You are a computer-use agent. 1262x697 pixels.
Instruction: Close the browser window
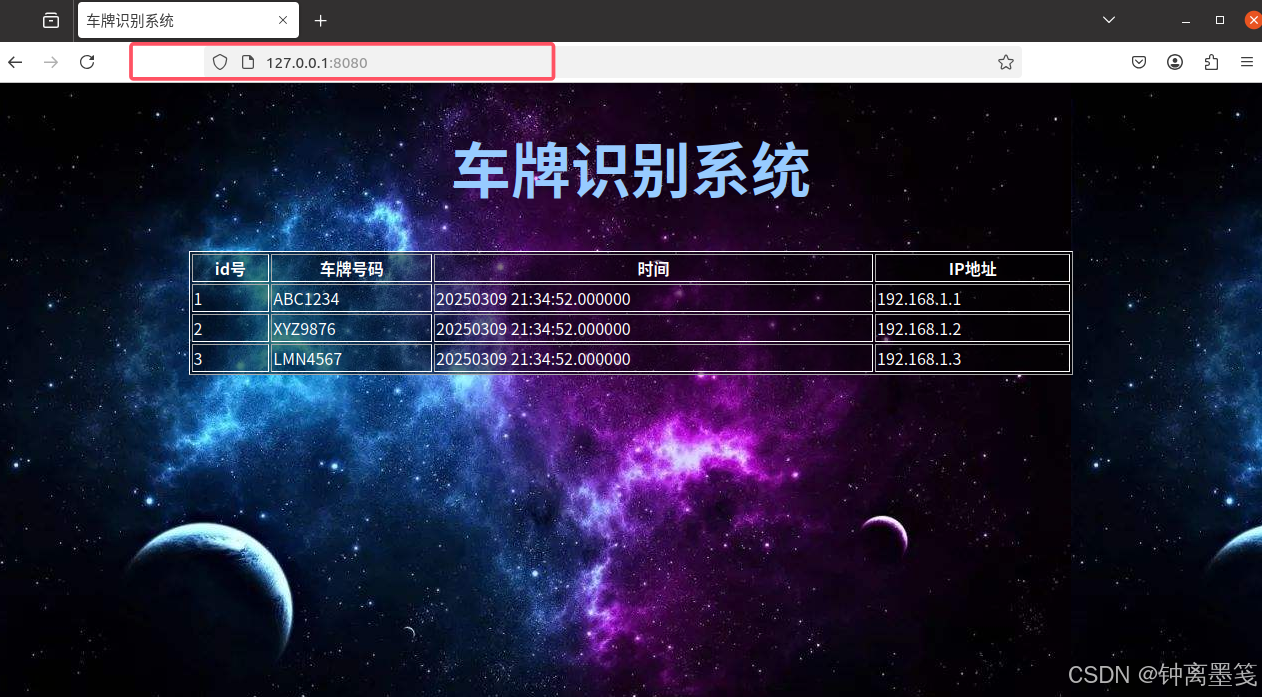coord(1253,20)
